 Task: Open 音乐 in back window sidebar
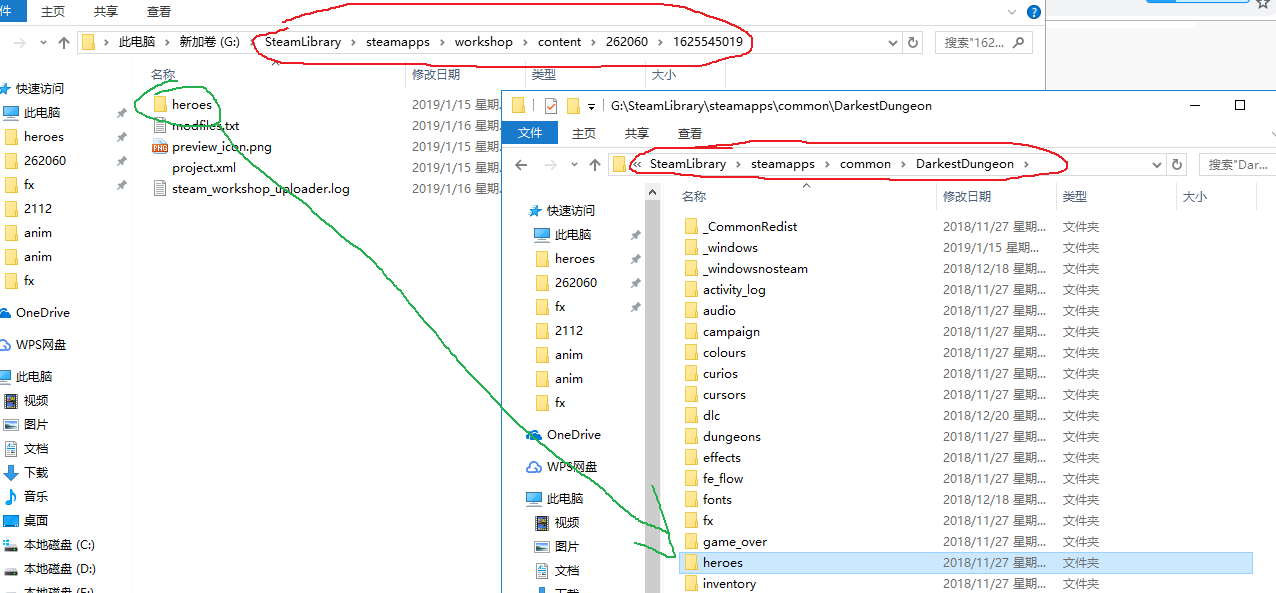[x=36, y=497]
